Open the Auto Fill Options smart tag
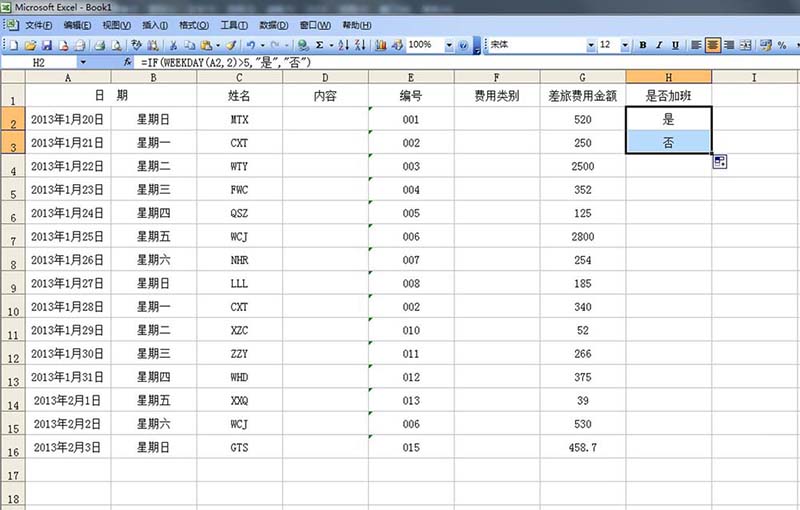 [720, 162]
